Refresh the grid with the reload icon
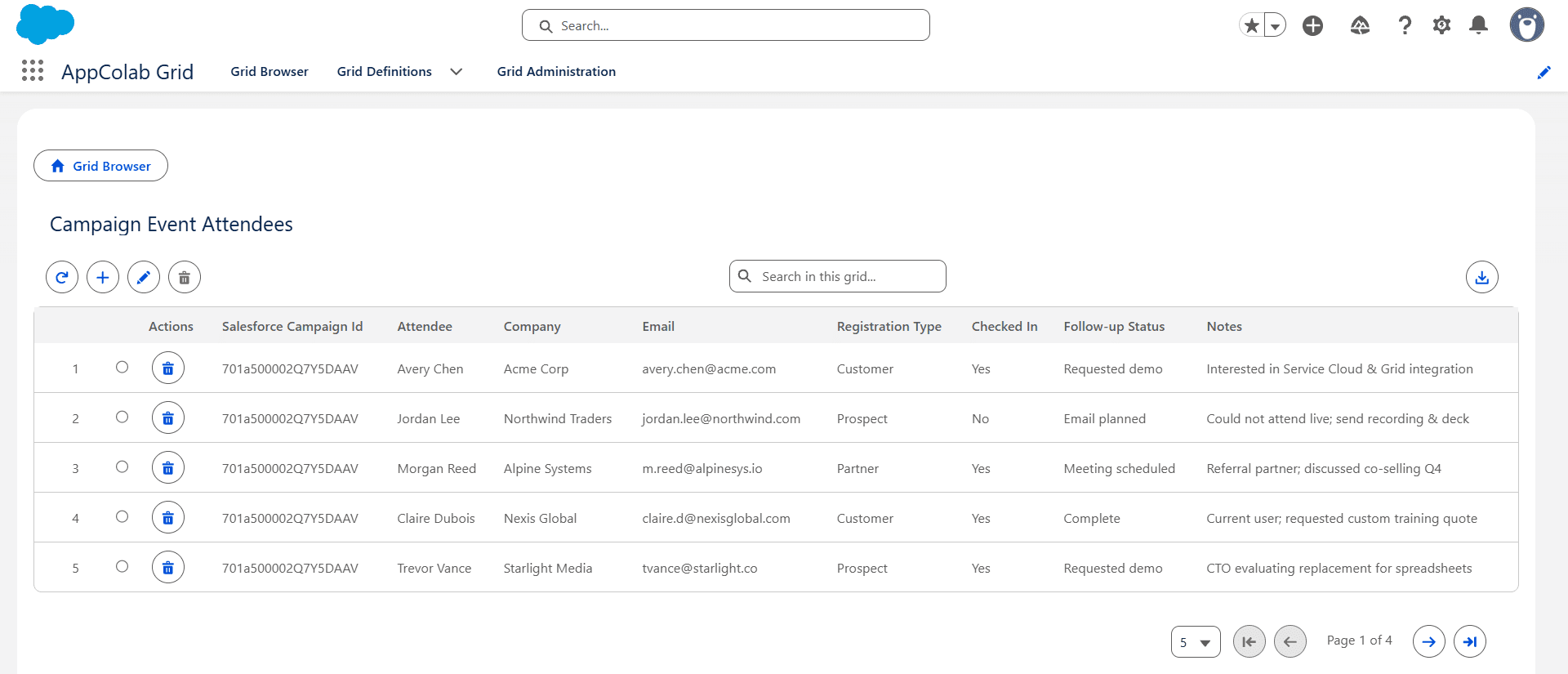 pyautogui.click(x=62, y=277)
